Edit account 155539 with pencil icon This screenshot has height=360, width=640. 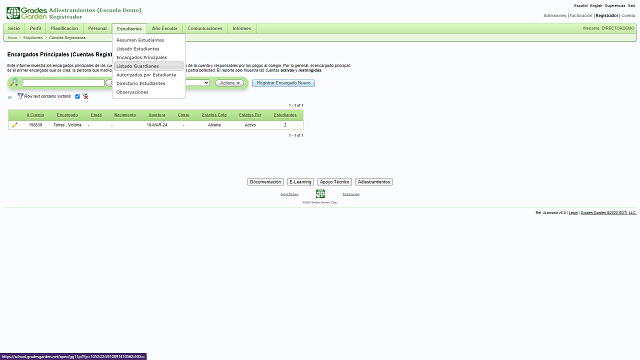pos(15,125)
